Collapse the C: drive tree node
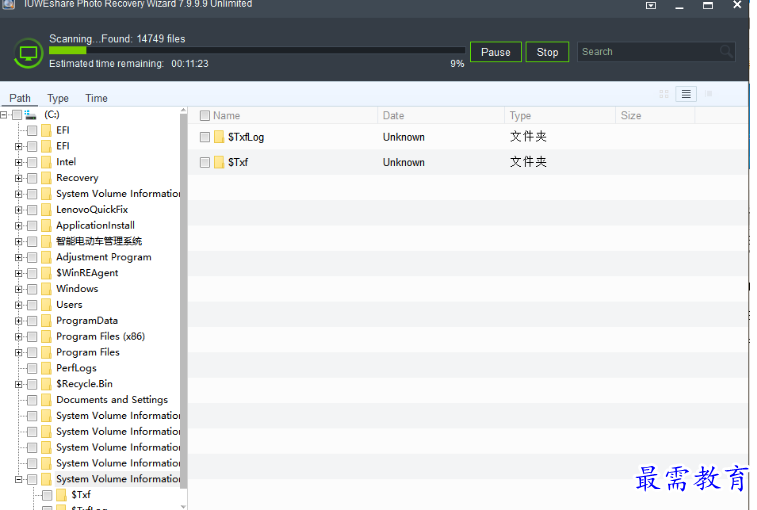 click(x=4, y=115)
